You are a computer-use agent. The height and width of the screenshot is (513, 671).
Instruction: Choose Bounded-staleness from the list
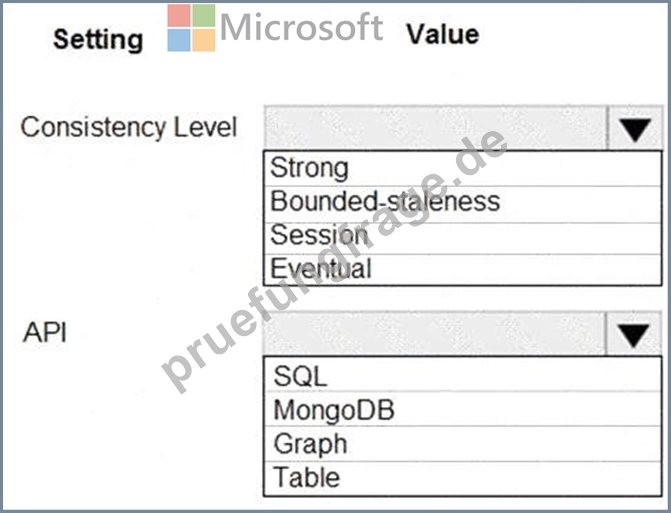tap(463, 204)
